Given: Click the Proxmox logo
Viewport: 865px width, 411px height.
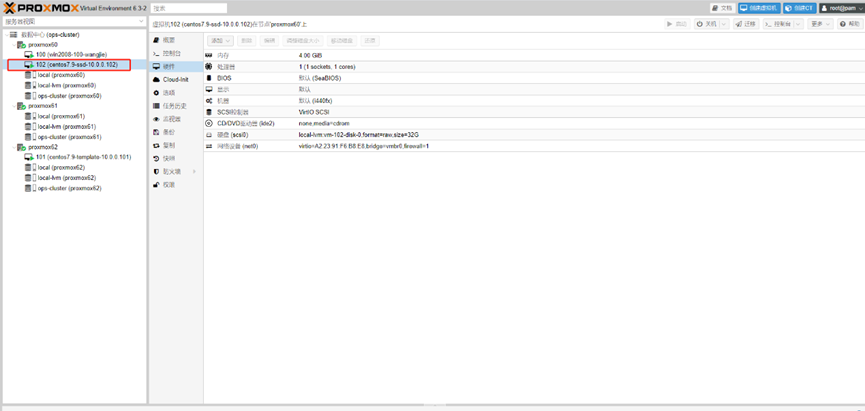Looking at the screenshot, I should click(x=41, y=8).
